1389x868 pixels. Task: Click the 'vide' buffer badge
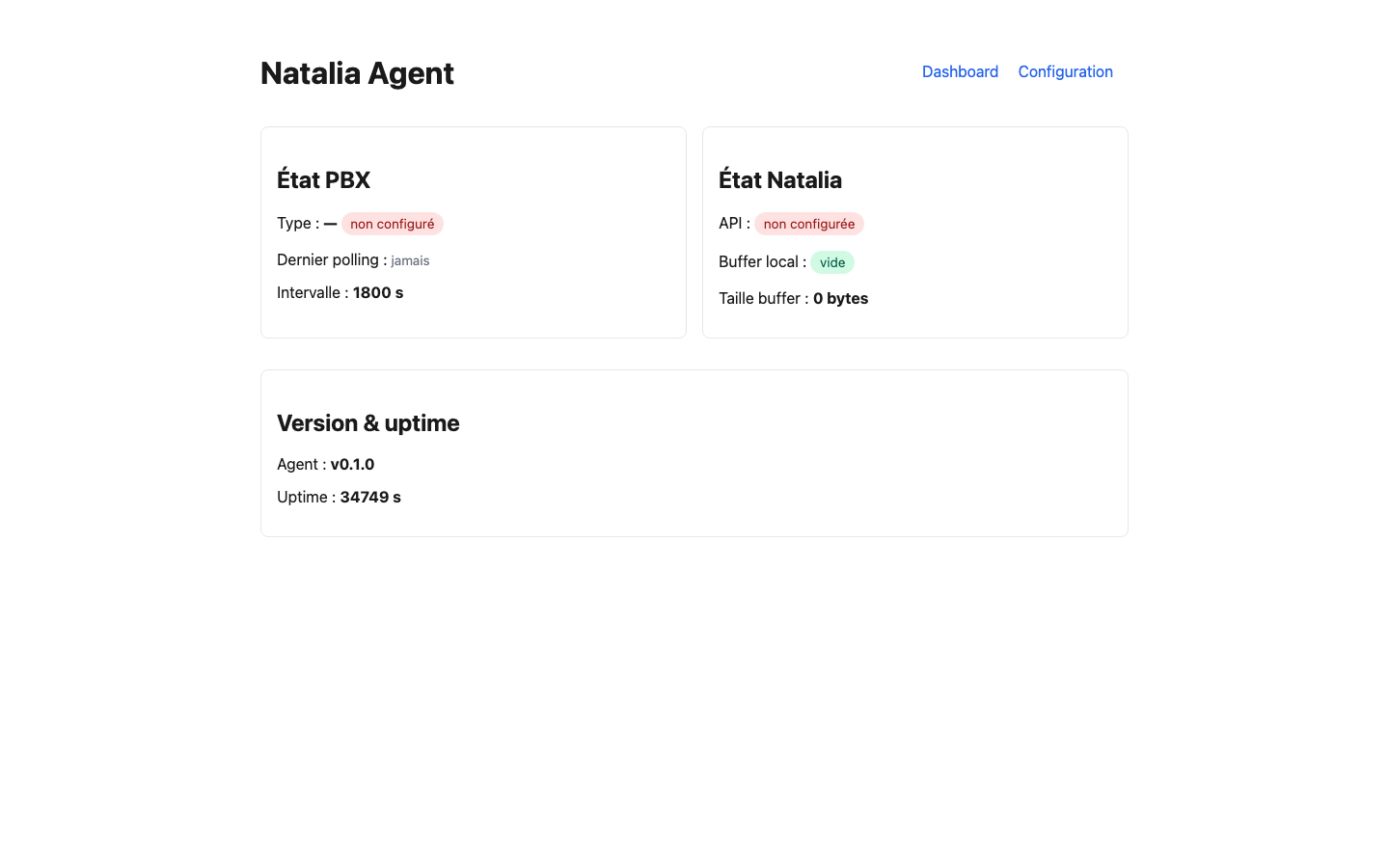pos(832,262)
